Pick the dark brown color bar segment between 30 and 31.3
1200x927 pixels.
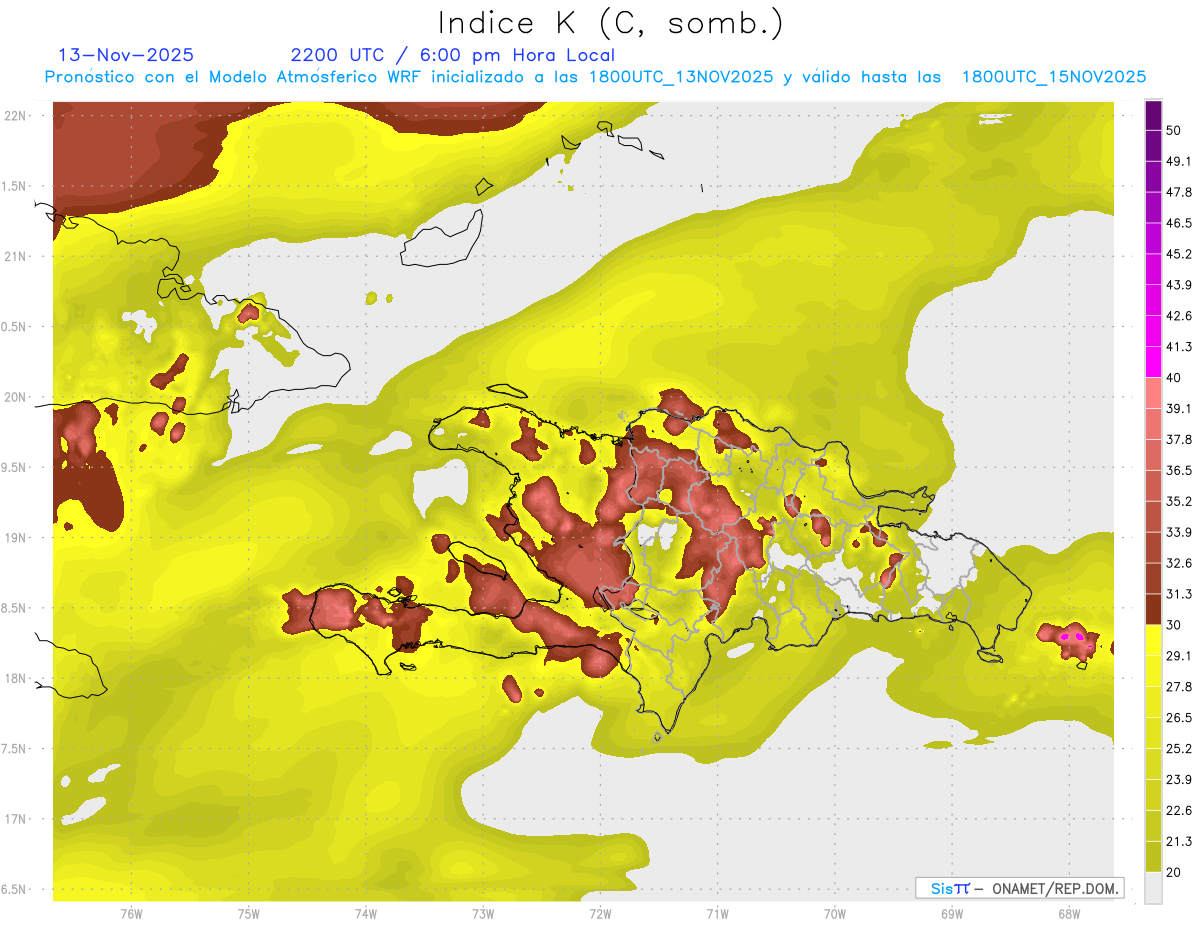tap(1154, 609)
